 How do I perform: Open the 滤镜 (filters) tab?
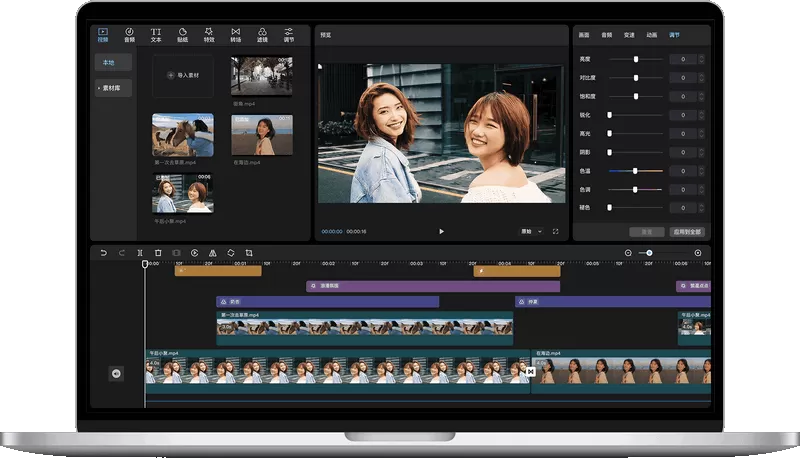coord(262,35)
